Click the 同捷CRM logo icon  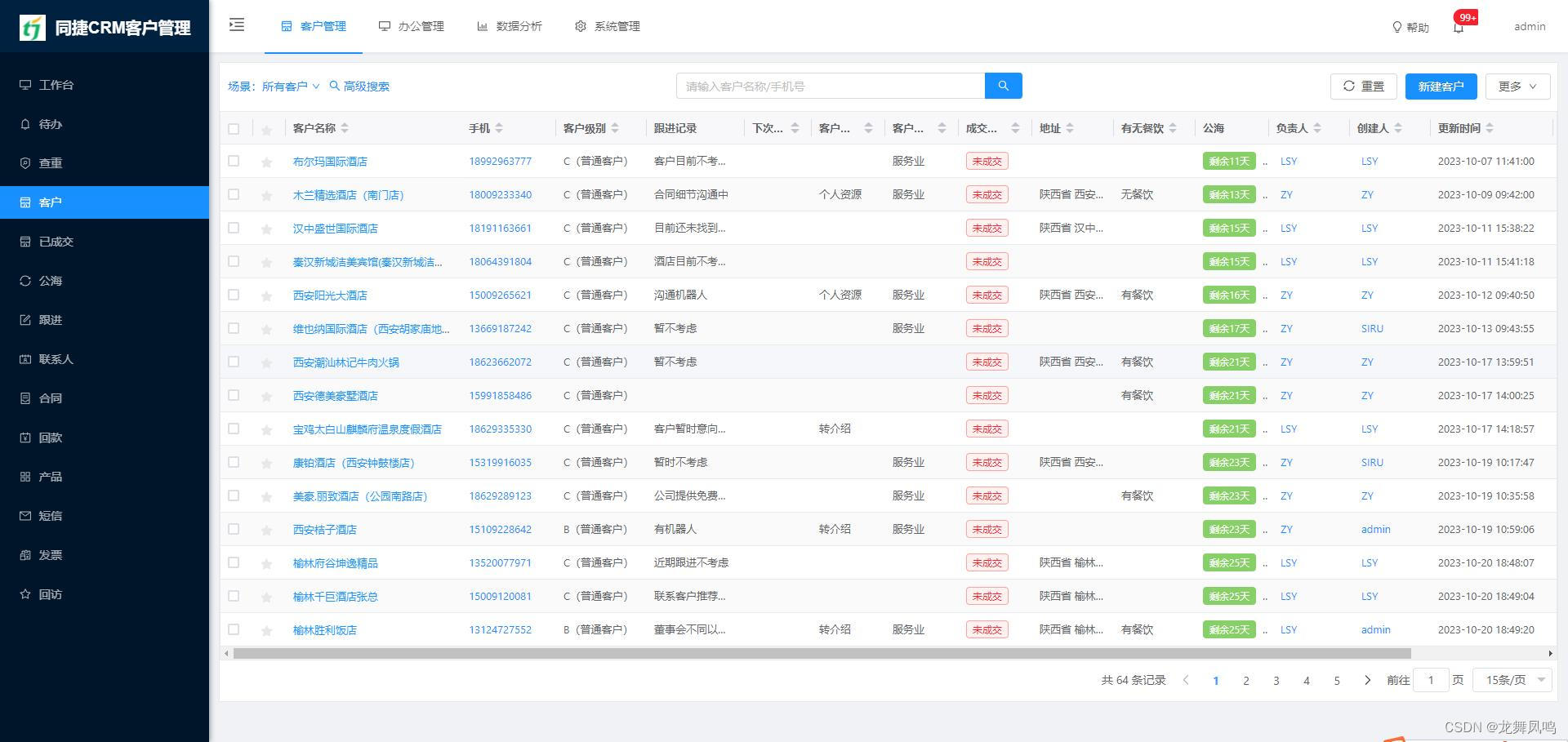click(x=33, y=28)
